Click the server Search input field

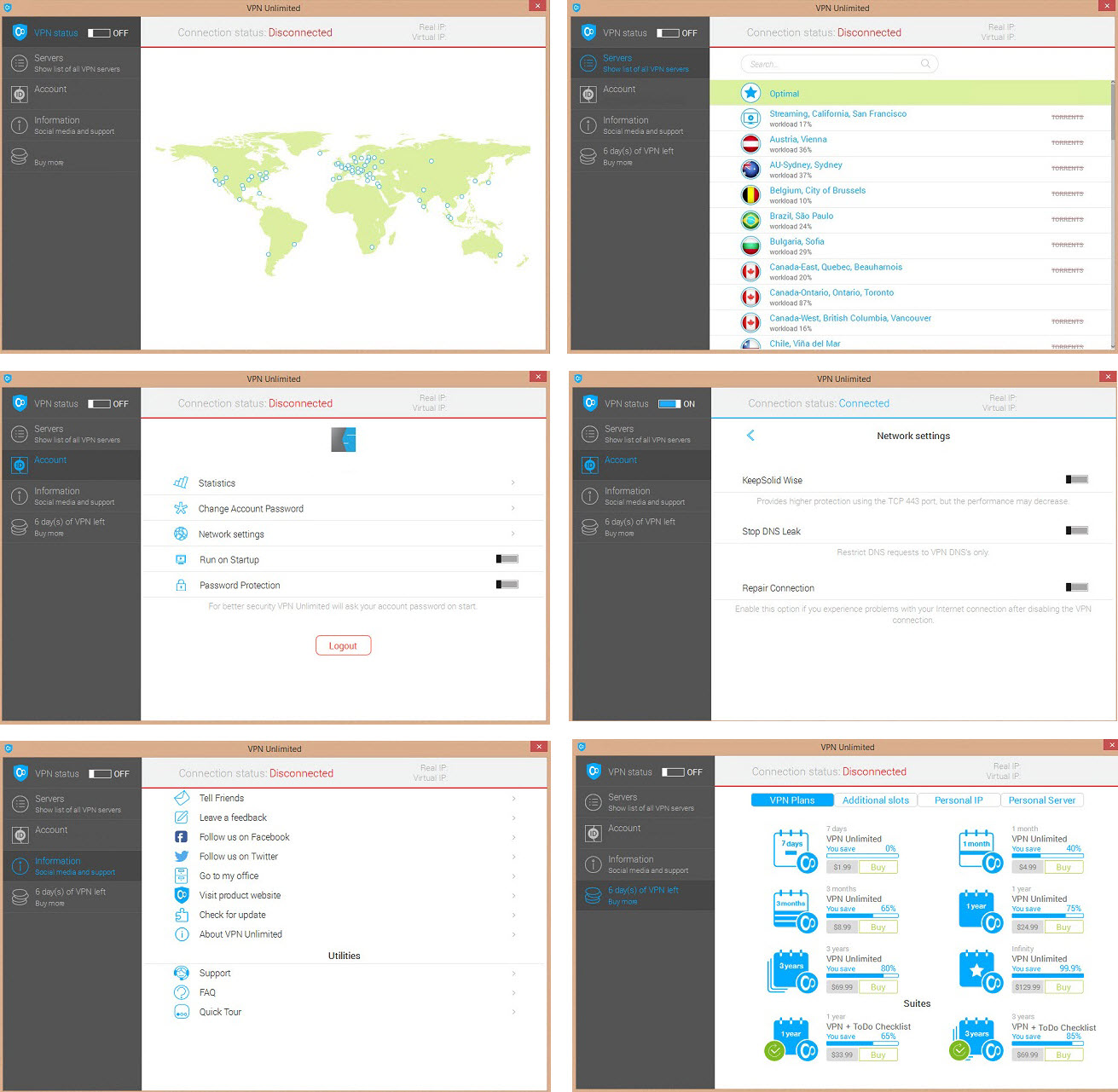click(x=840, y=64)
